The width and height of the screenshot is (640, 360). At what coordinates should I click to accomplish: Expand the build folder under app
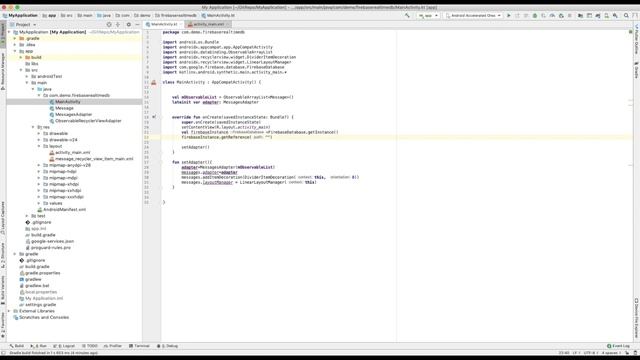tap(21, 58)
